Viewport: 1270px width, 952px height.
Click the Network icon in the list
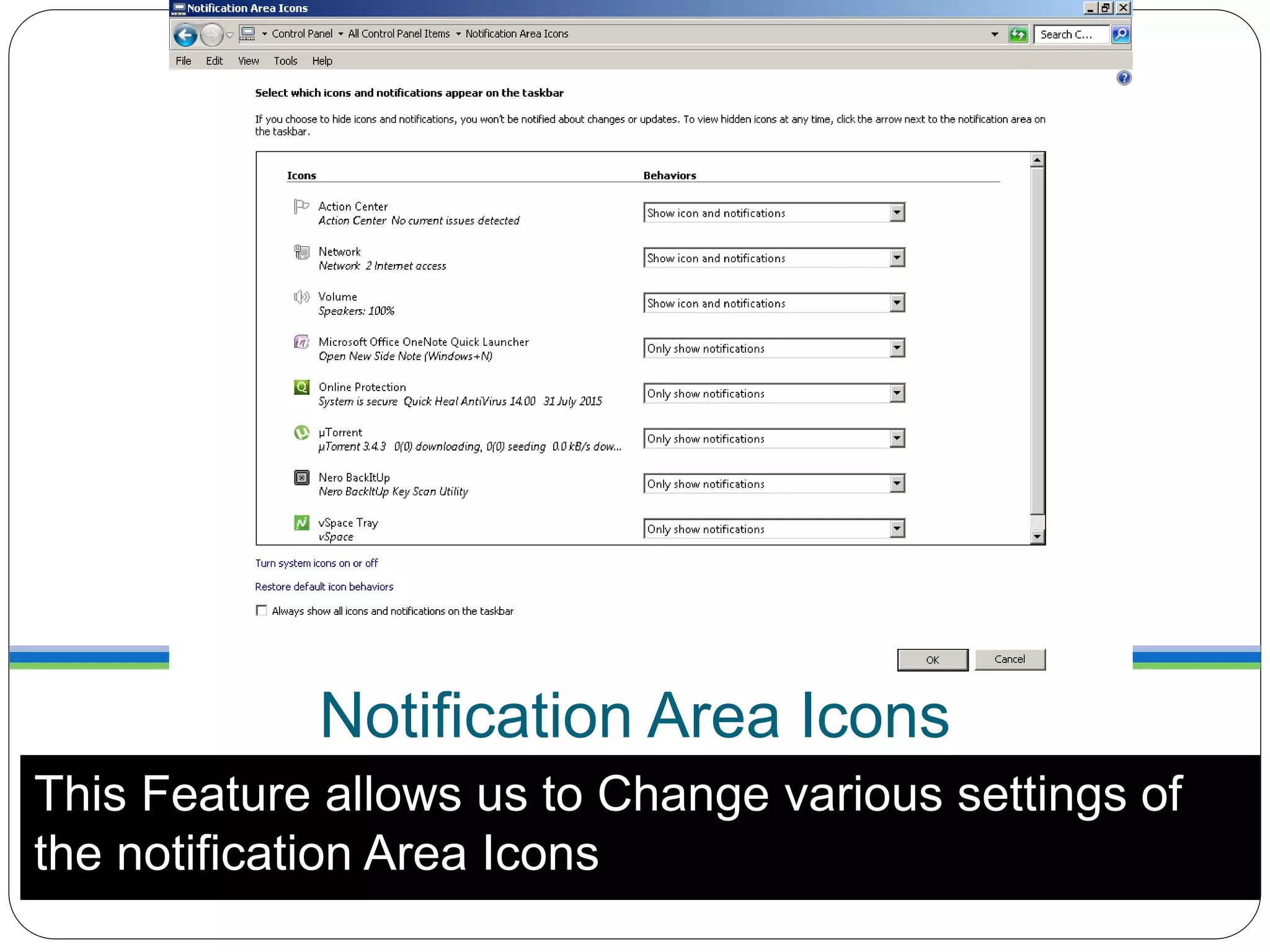coord(301,252)
